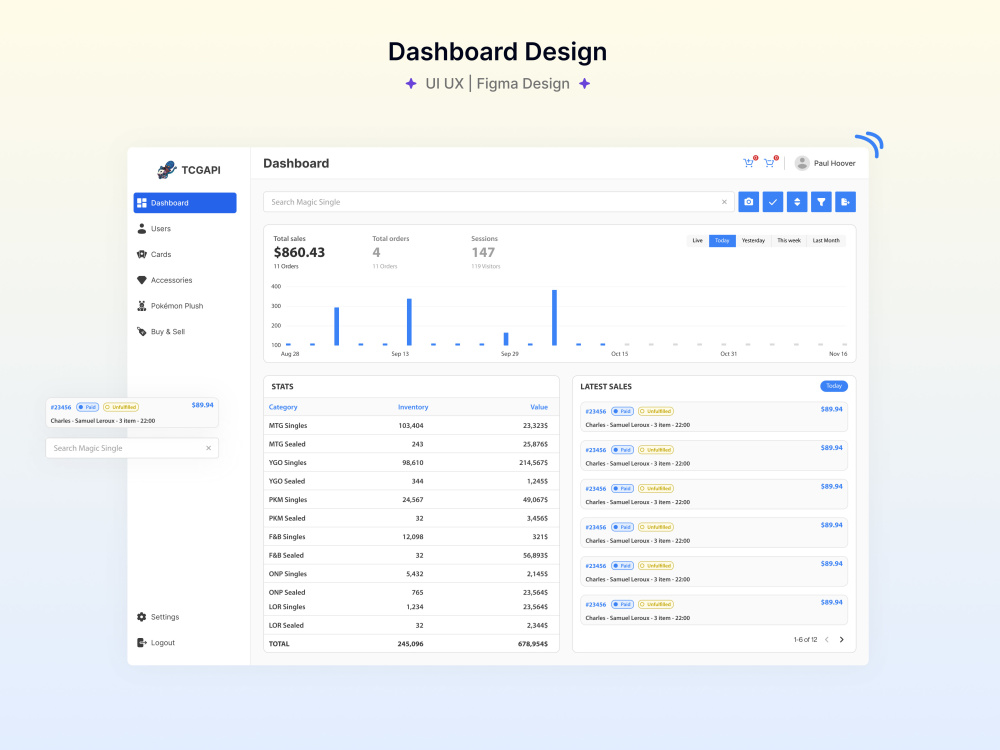This screenshot has height=750, width=1000.
Task: Click the Pokémon Plush sidebar icon
Action: [x=144, y=305]
